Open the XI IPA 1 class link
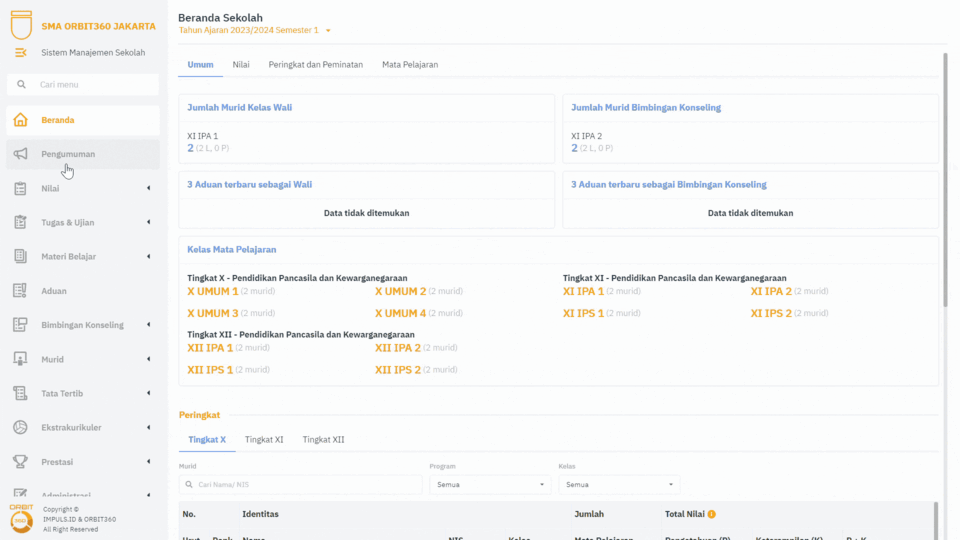Screen dimensions: 960x540 point(583,291)
